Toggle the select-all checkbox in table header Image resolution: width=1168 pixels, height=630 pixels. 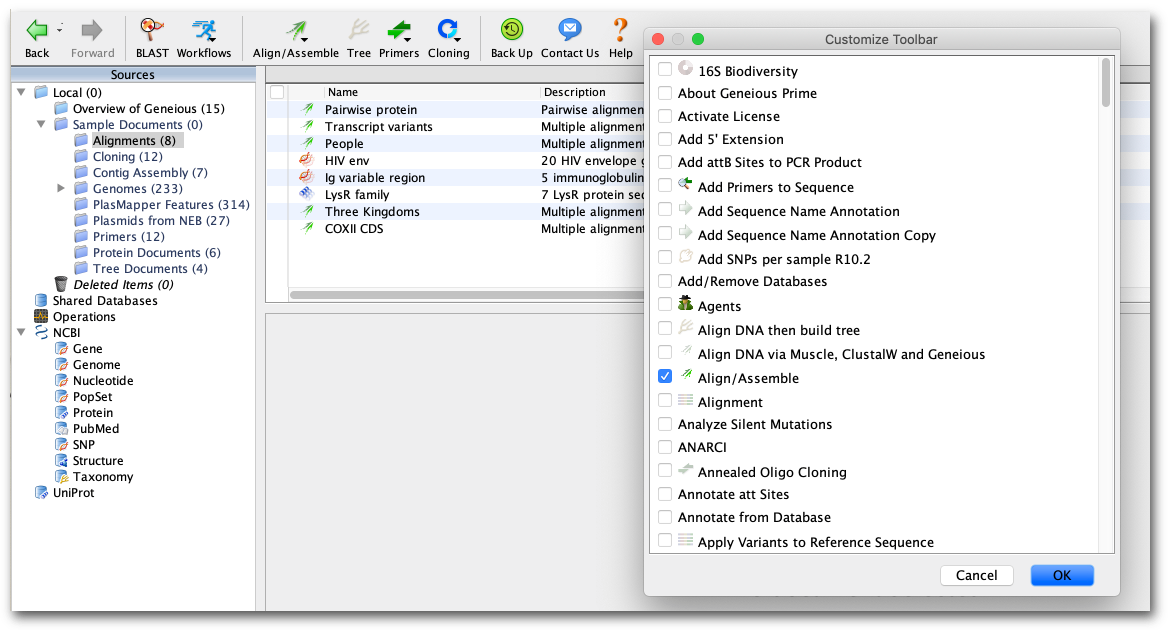coord(277,92)
